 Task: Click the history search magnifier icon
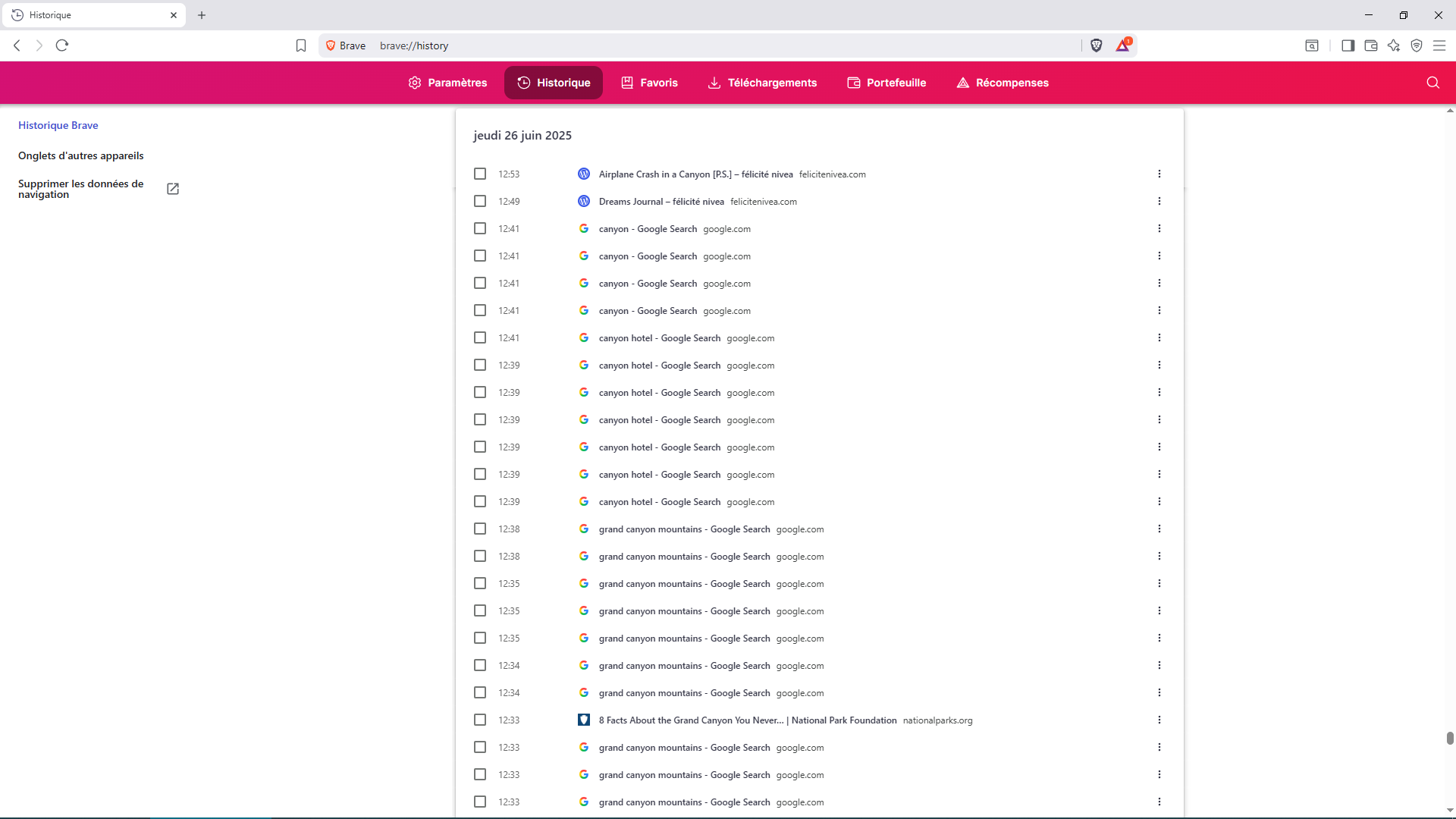click(x=1432, y=83)
